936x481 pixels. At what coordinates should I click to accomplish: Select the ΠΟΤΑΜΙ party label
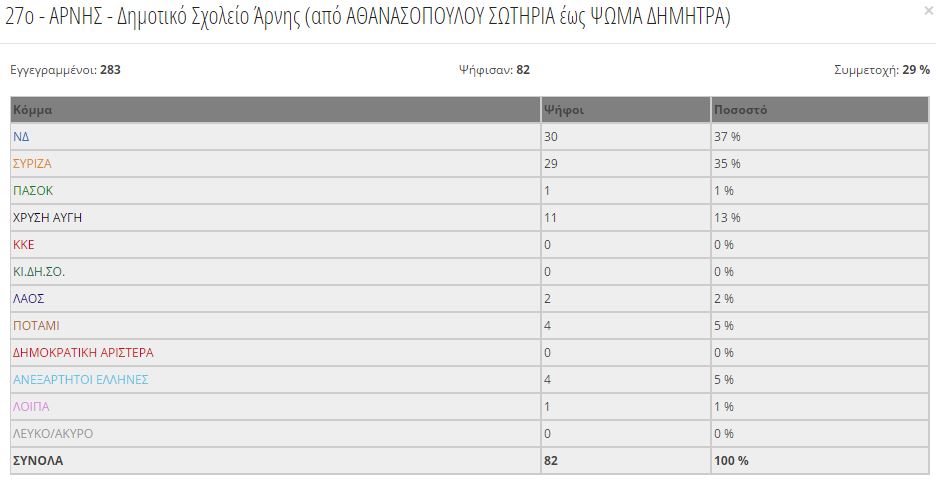36,326
